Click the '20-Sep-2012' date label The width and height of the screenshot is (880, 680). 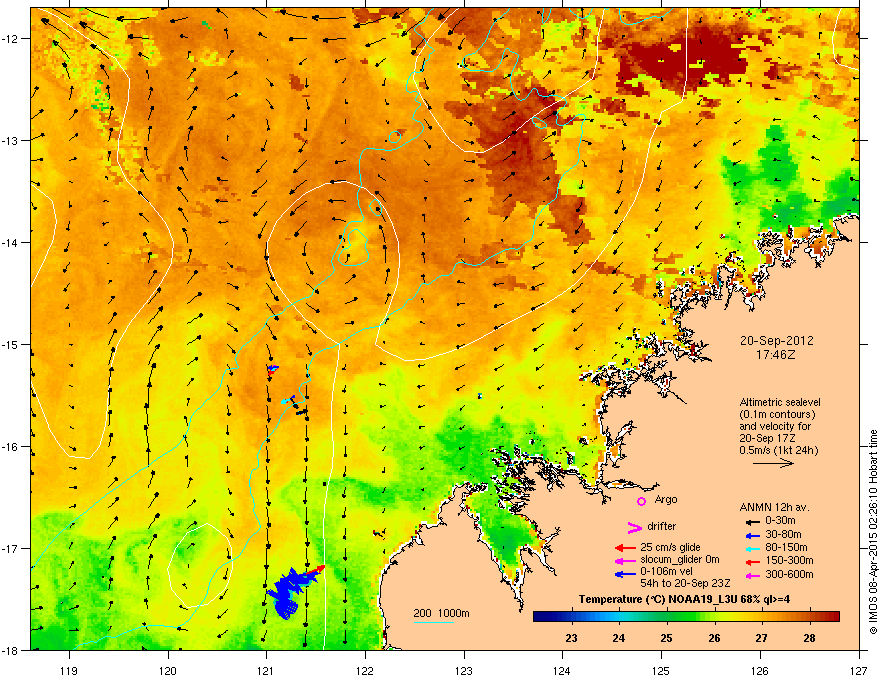[x=776, y=341]
